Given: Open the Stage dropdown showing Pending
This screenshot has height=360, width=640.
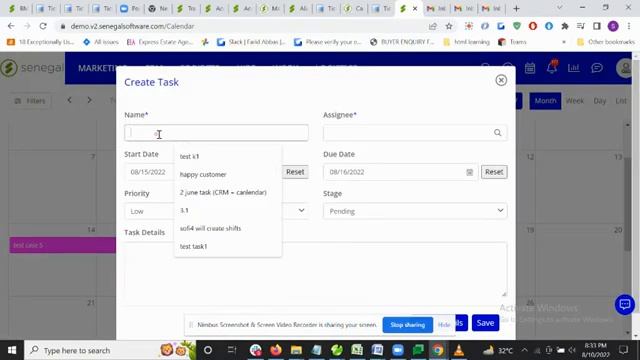Looking at the screenshot, I should pyautogui.click(x=415, y=211).
